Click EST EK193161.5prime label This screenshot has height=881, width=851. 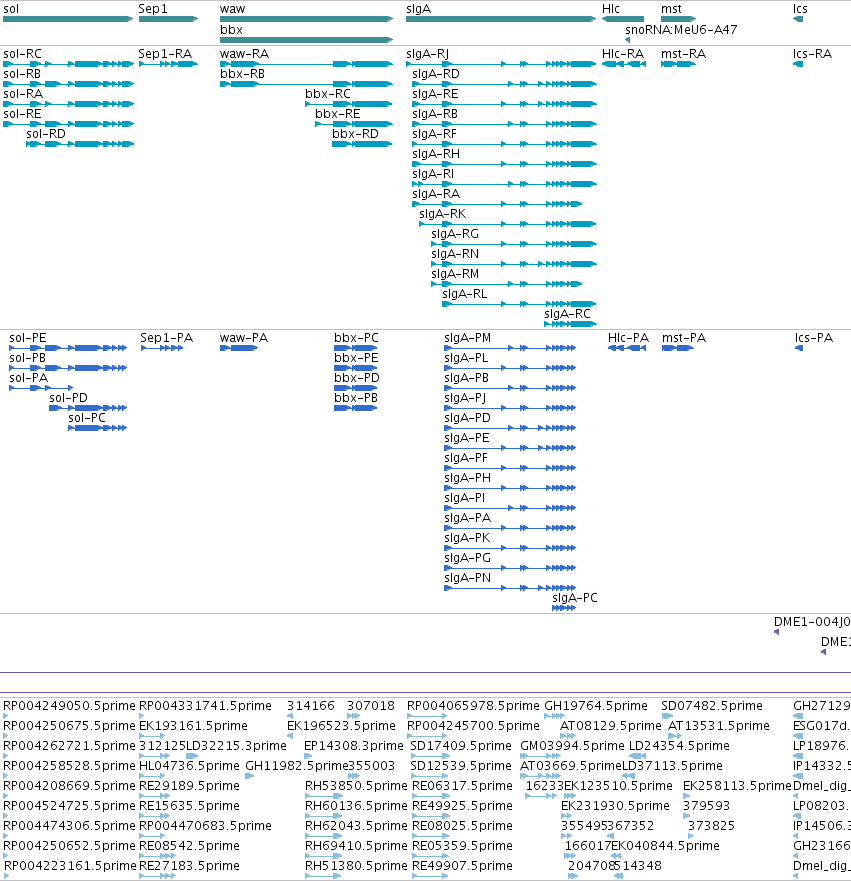193,726
